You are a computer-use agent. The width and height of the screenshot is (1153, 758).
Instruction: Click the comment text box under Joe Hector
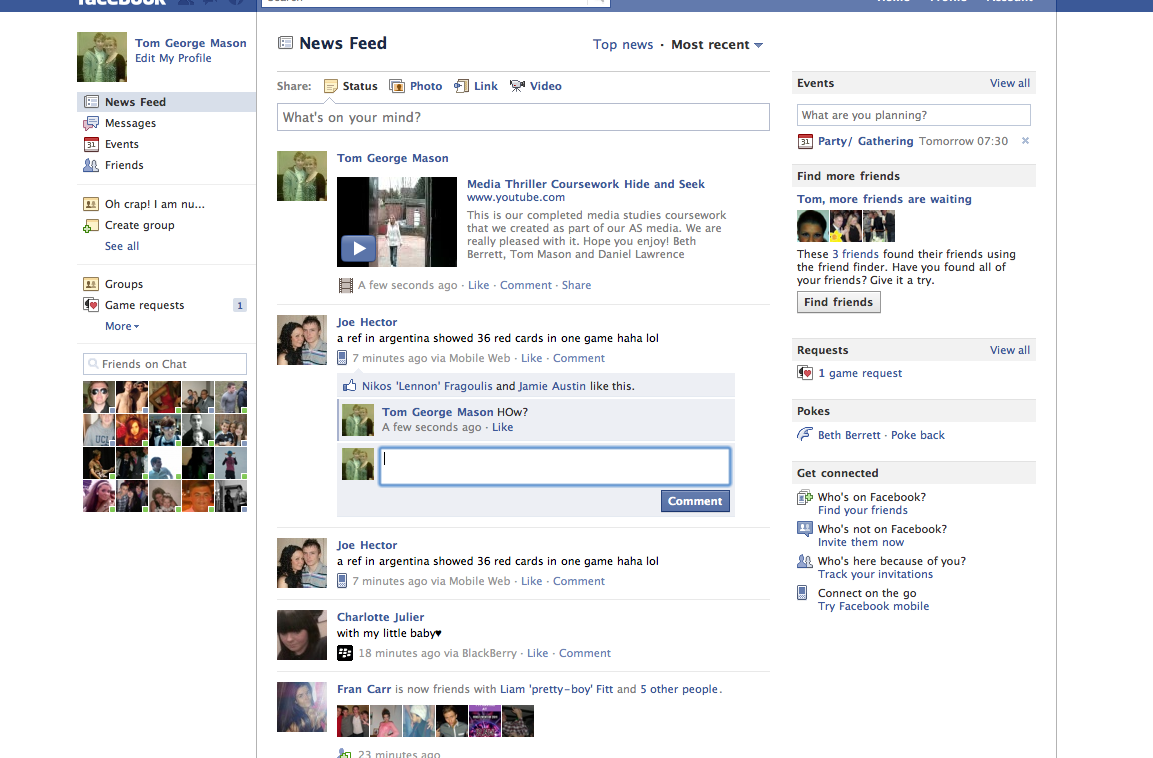[554, 466]
